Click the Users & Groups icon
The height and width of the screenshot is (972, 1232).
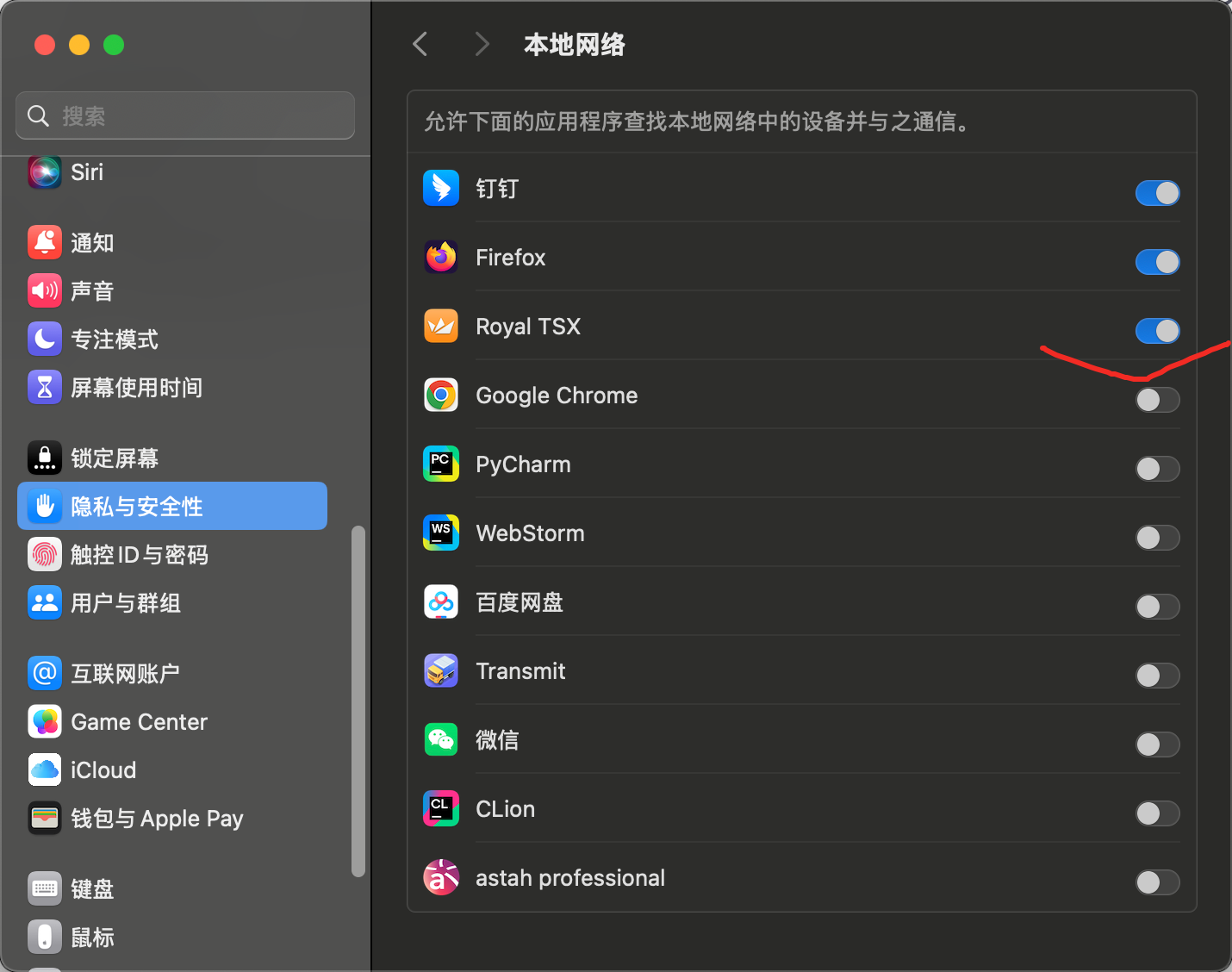click(45, 603)
